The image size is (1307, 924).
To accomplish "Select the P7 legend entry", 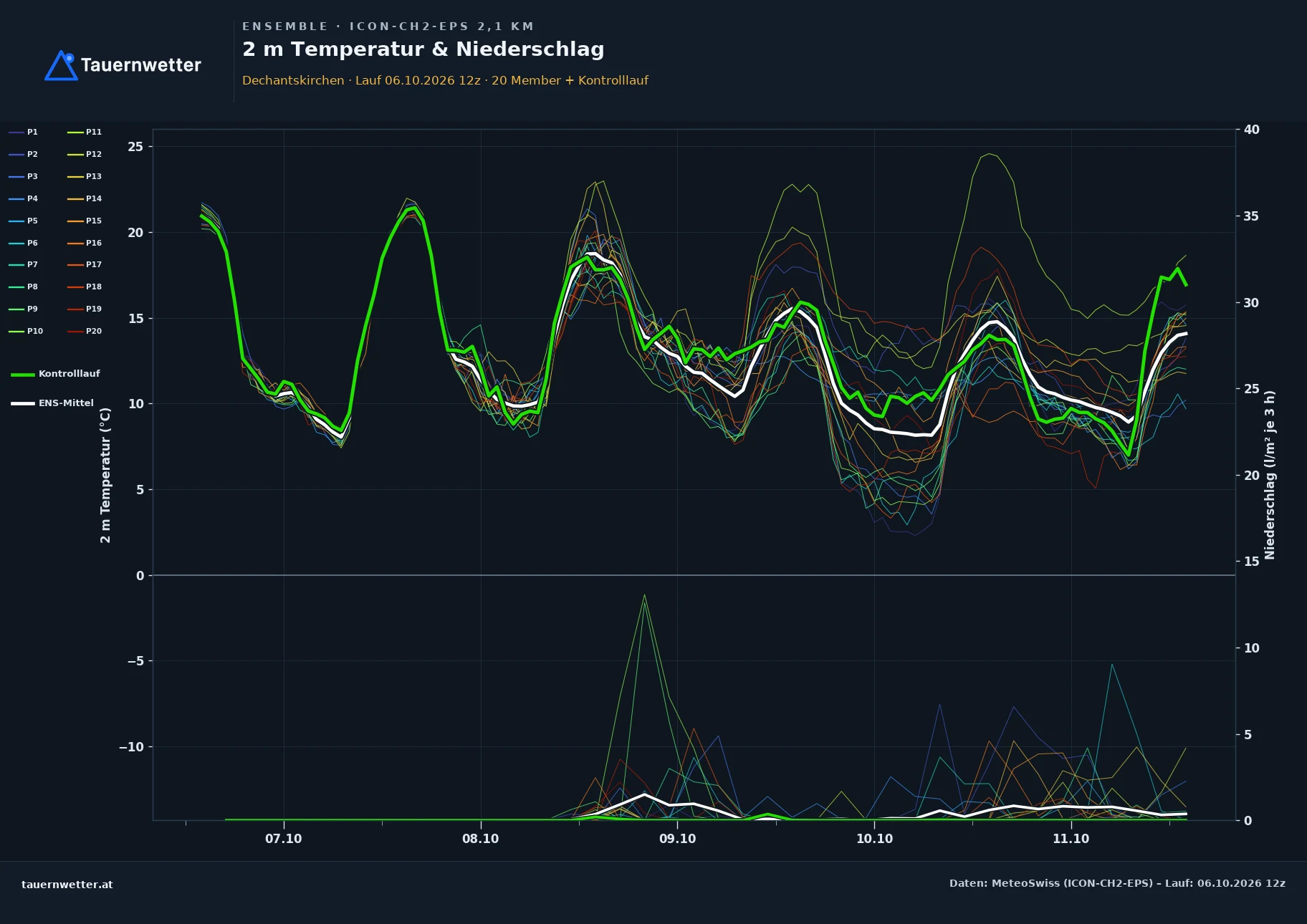I will pos(24,264).
